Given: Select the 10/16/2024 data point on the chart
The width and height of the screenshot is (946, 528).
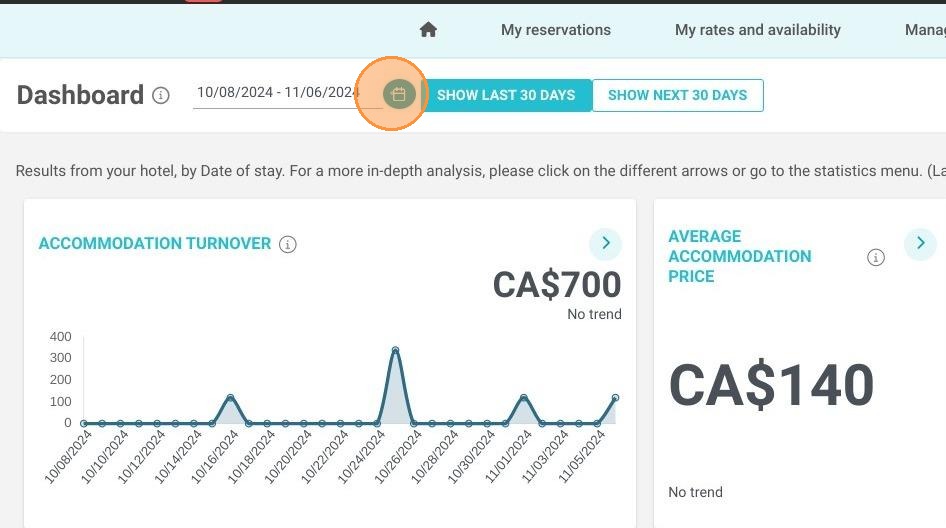Looking at the screenshot, I should [230, 398].
